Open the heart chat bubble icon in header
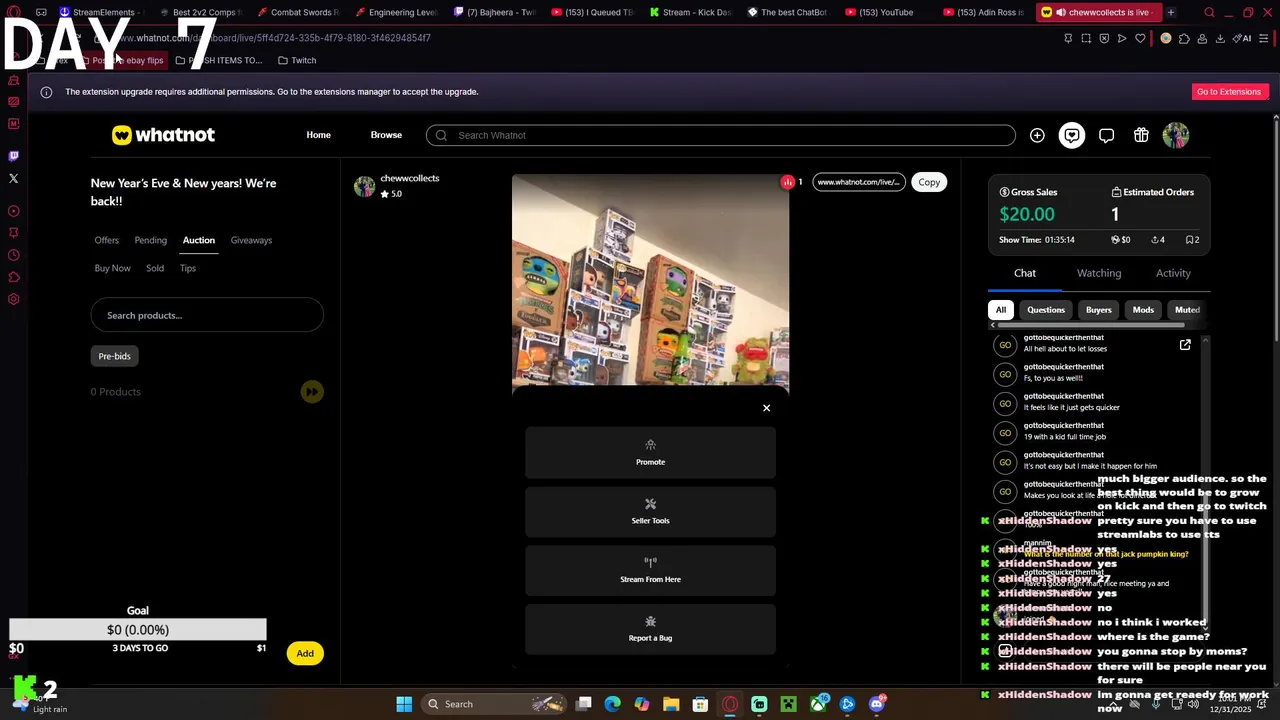The width and height of the screenshot is (1280, 720). pyautogui.click(x=1072, y=135)
